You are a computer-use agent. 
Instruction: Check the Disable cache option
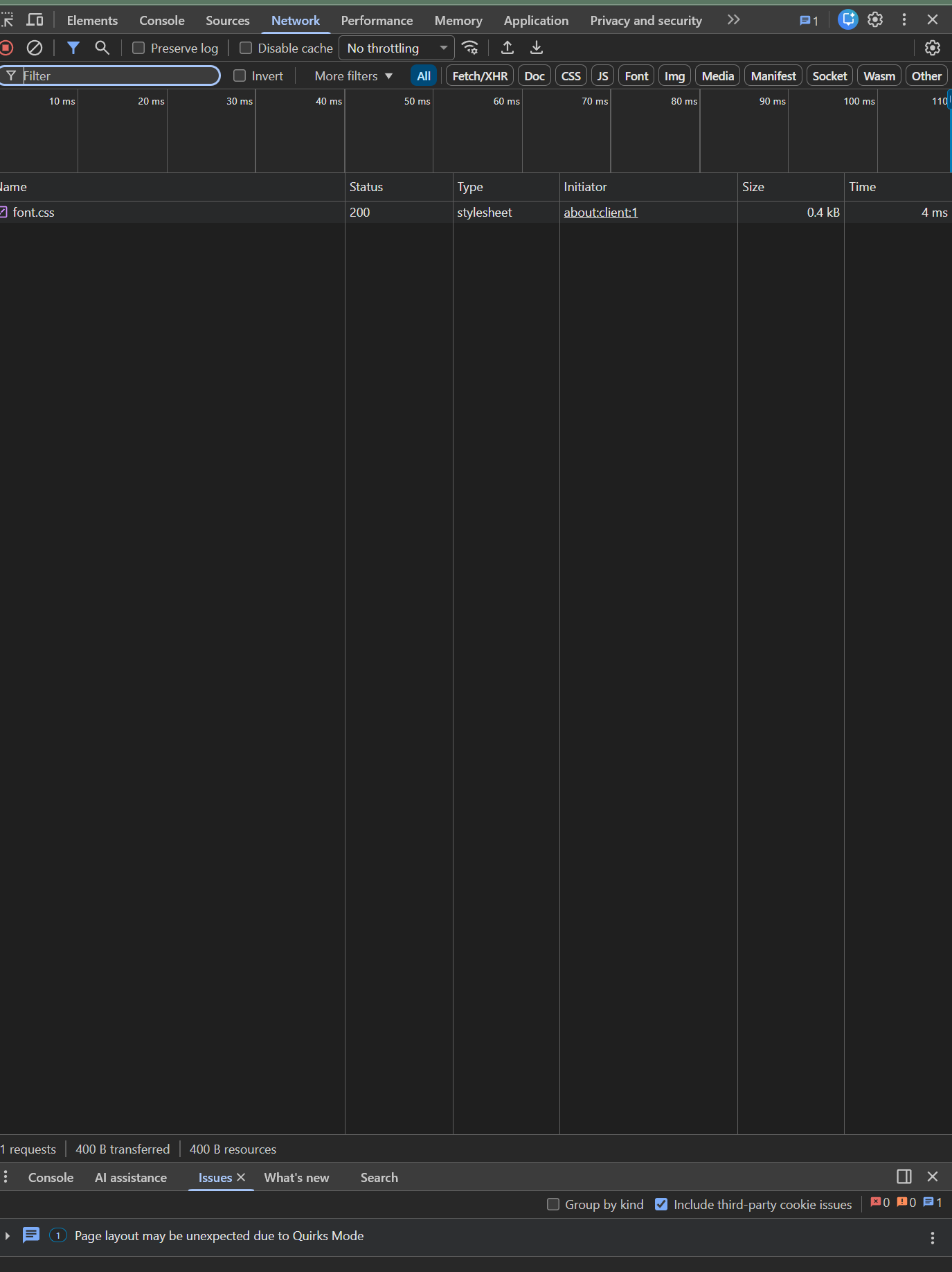point(246,48)
